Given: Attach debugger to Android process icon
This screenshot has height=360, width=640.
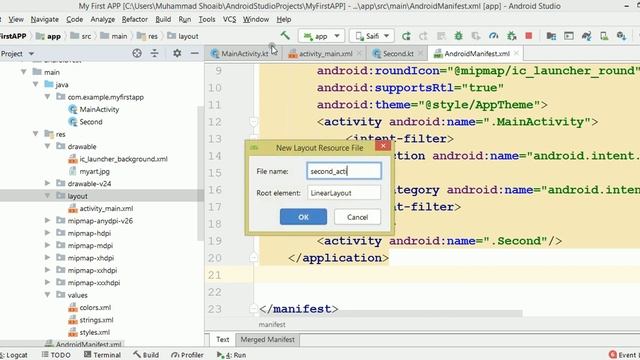Looking at the screenshot, I should point(511,36).
